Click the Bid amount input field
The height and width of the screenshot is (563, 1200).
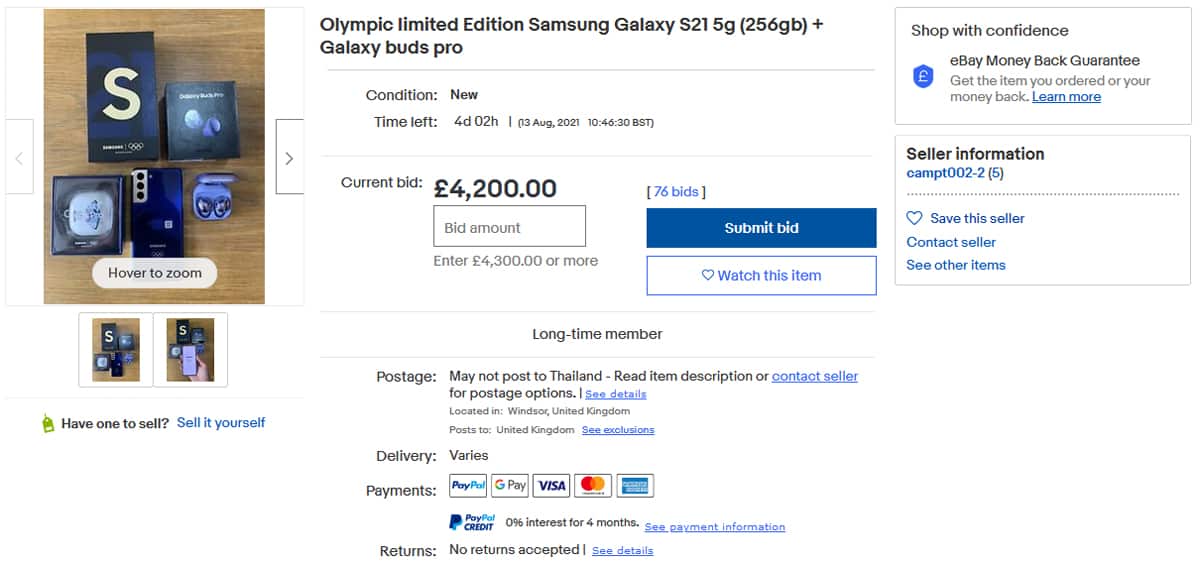[509, 227]
